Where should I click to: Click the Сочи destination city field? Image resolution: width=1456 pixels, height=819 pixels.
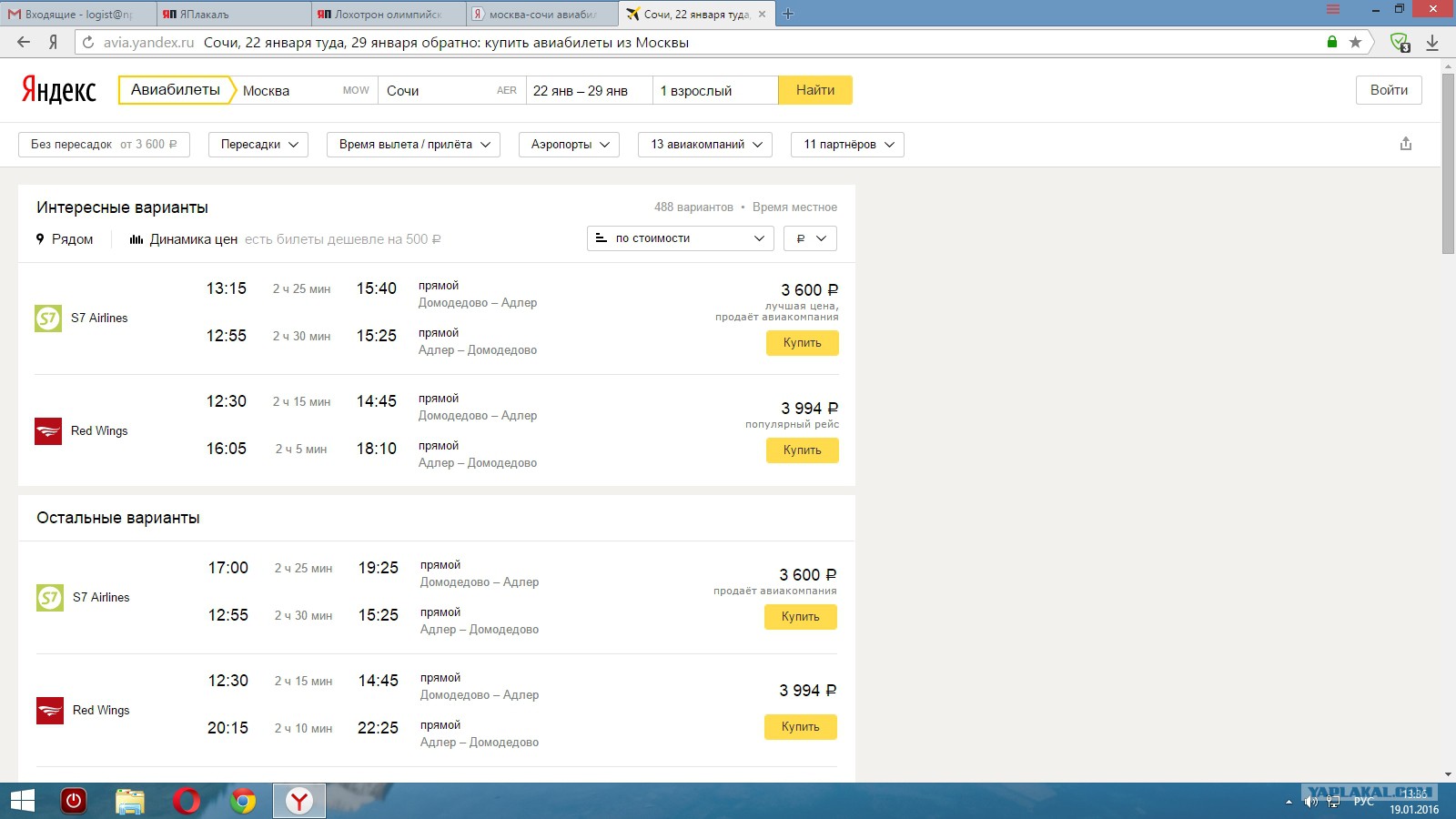[452, 90]
